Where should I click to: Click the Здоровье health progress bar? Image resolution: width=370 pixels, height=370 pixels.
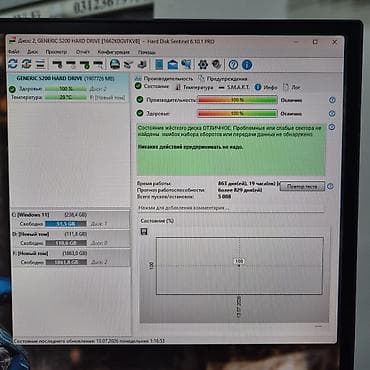tap(237, 114)
